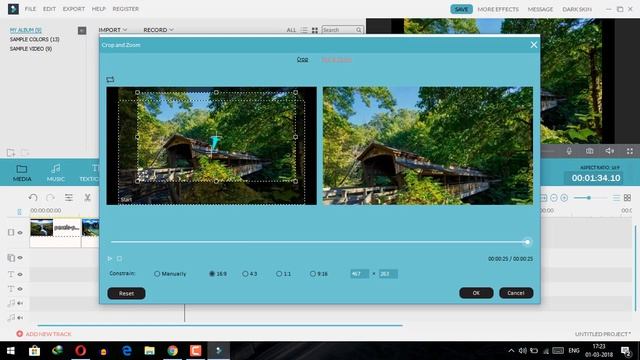Viewport: 640px width, 360px height.
Task: Open the FILE menu
Action: 30,9
